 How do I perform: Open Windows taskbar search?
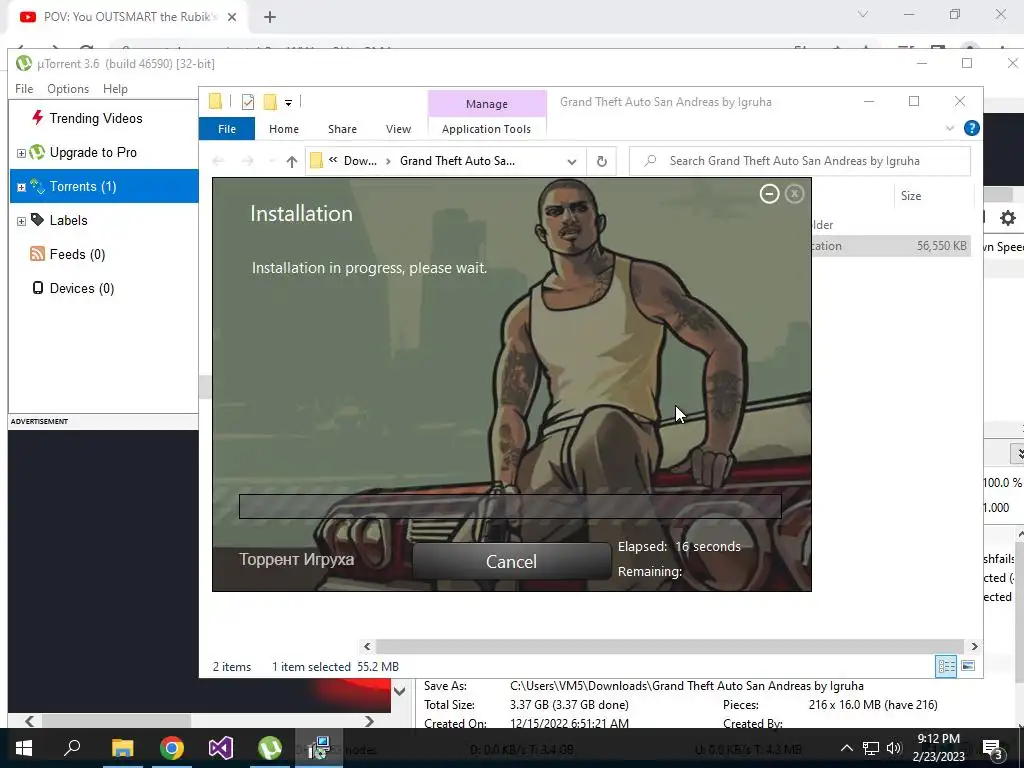[x=72, y=748]
